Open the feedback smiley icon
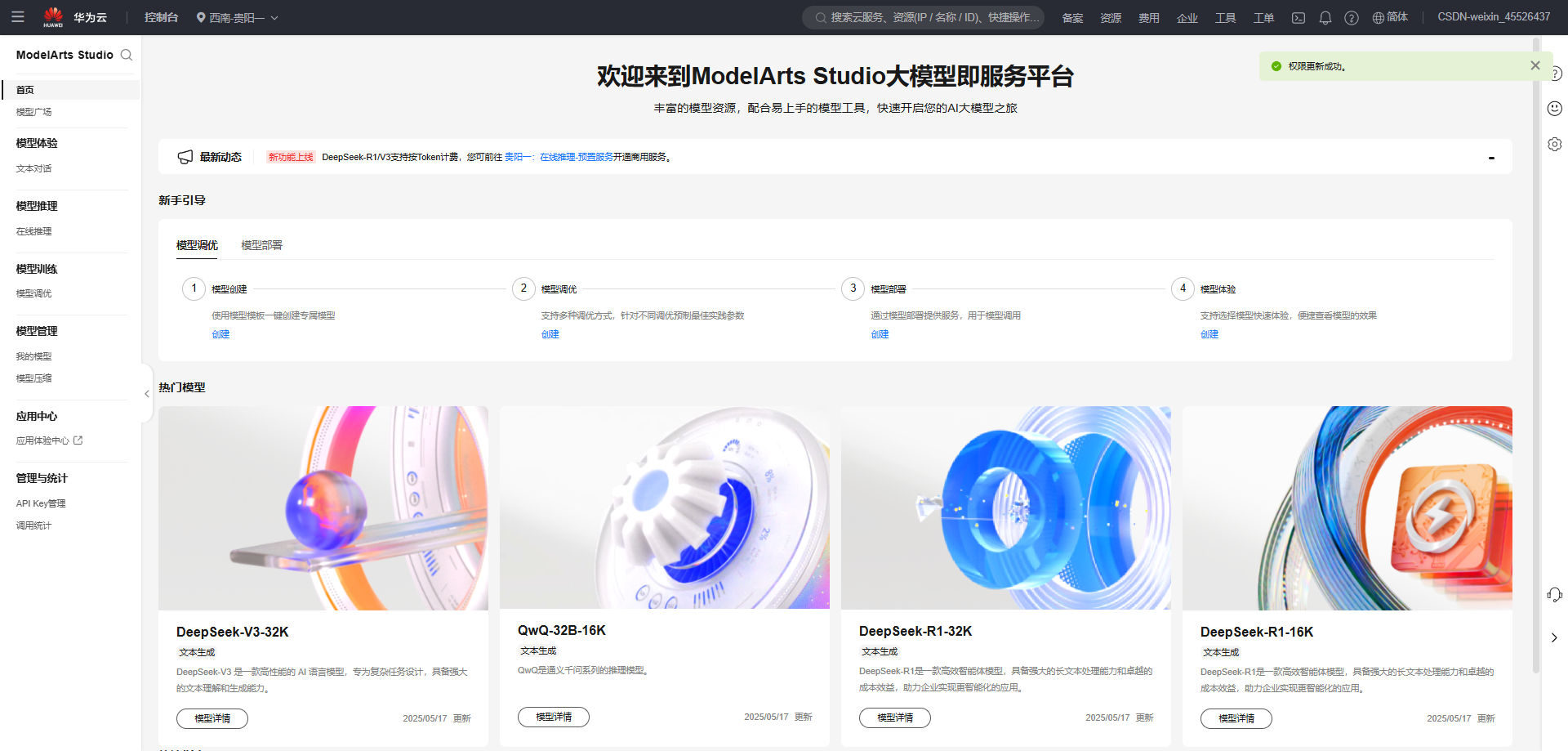The height and width of the screenshot is (751, 1568). pyautogui.click(x=1555, y=108)
